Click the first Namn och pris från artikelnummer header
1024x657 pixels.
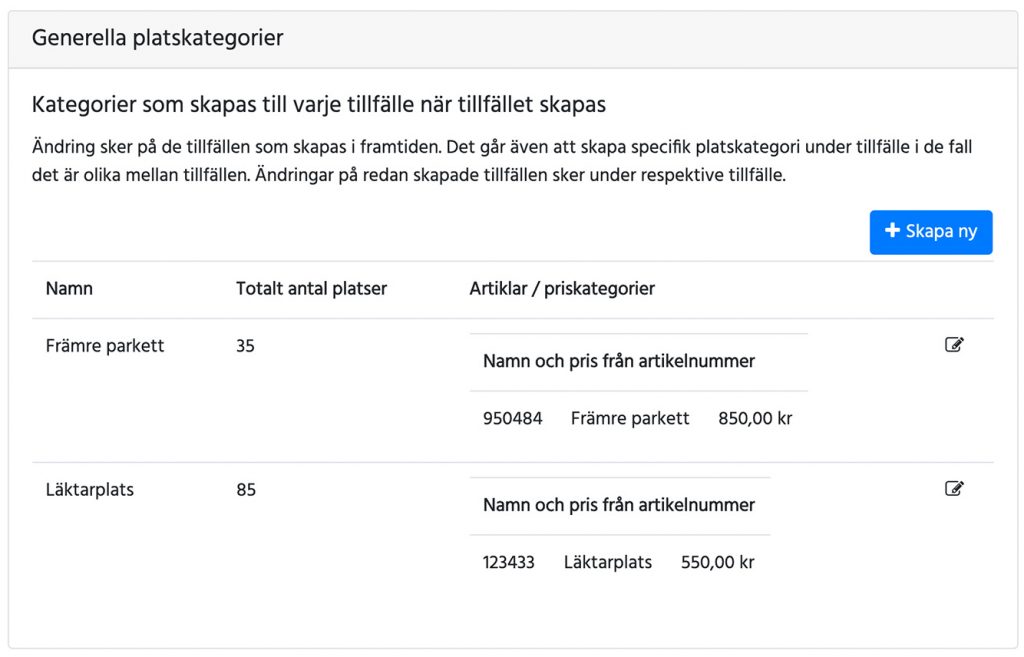pyautogui.click(x=618, y=361)
